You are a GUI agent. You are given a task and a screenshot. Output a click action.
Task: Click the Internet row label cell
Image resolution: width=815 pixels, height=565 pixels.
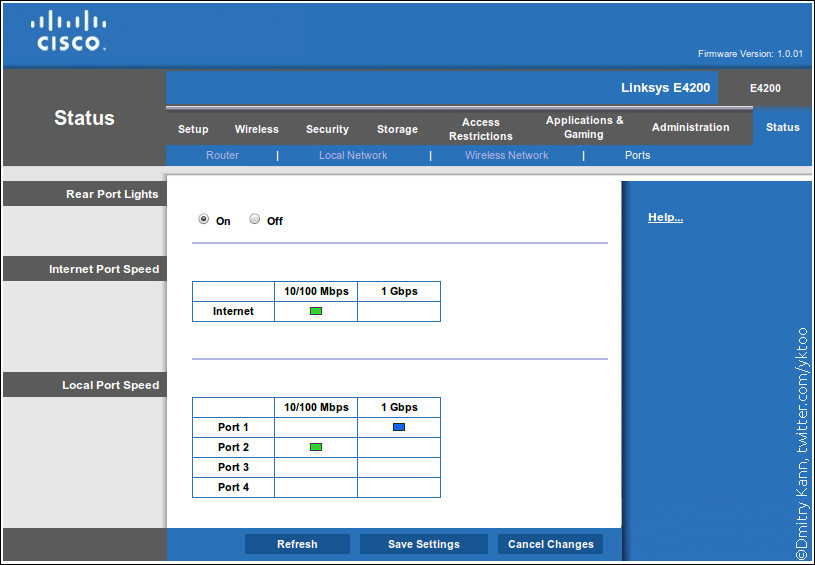(x=233, y=311)
